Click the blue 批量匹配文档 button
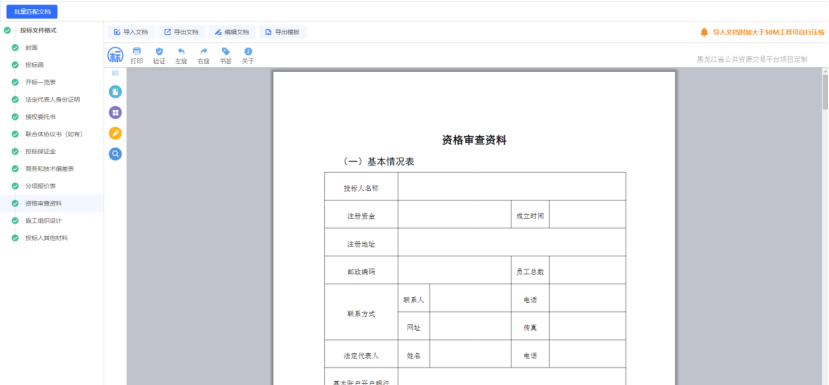This screenshot has height=385, width=829. pos(32,12)
